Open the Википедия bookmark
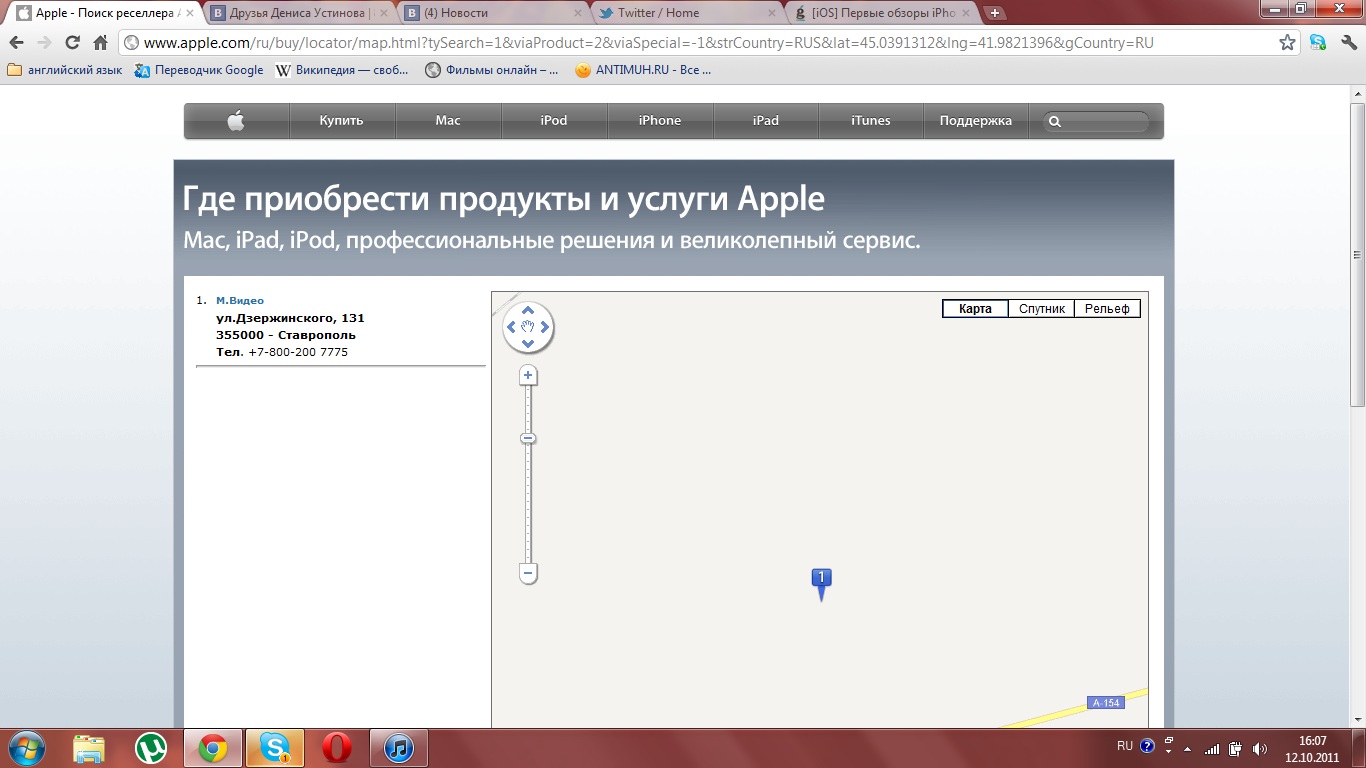 click(x=342, y=70)
